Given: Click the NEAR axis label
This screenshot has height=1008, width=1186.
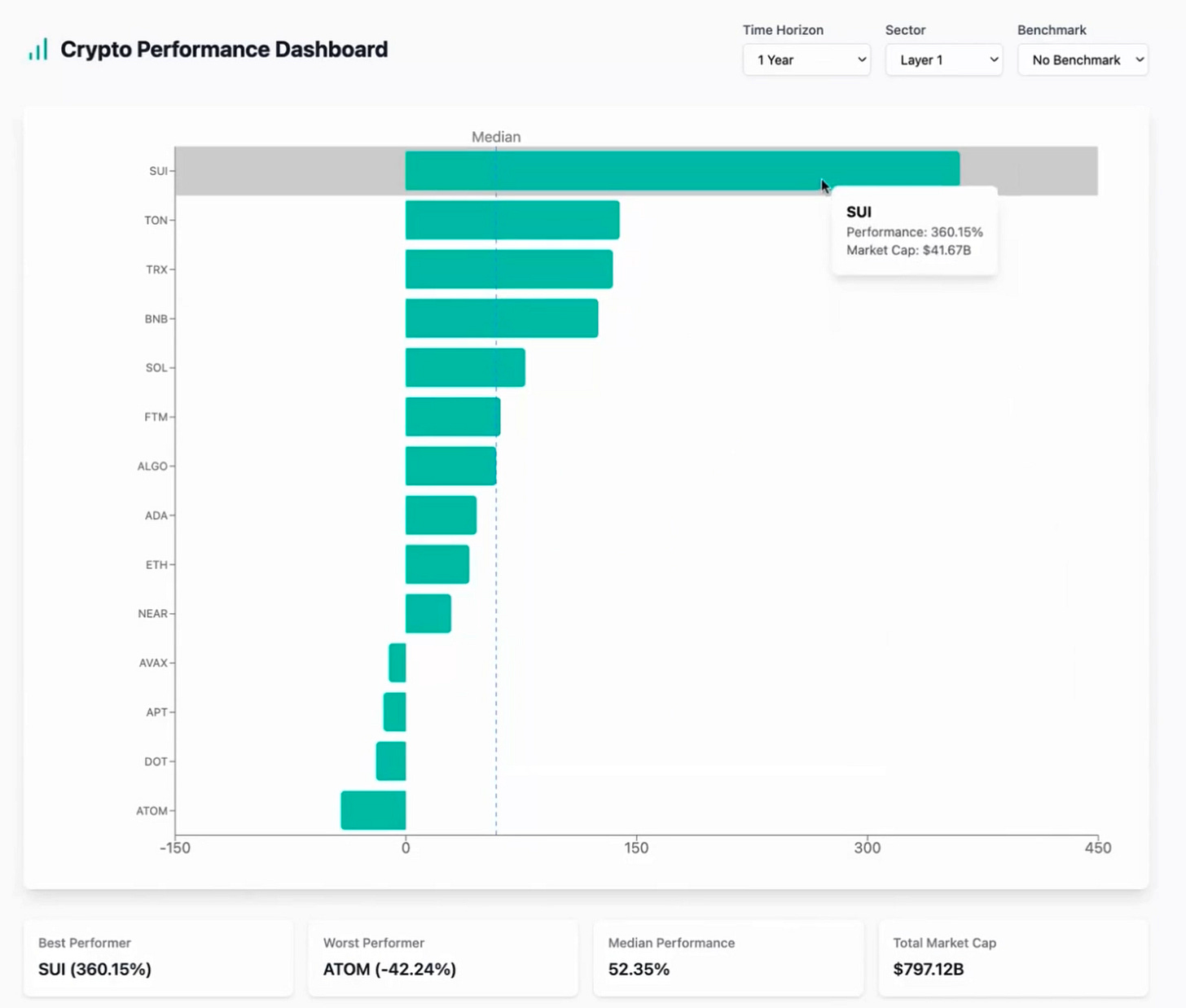Looking at the screenshot, I should (152, 613).
